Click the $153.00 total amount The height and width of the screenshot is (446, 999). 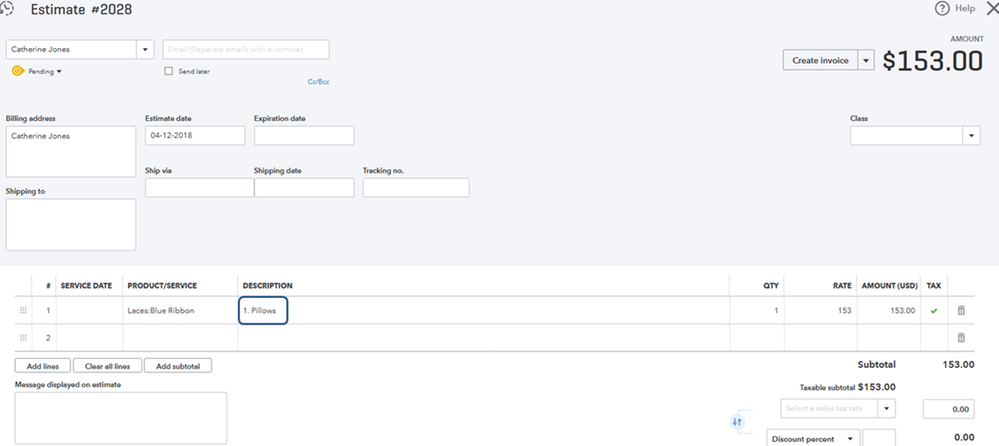click(933, 61)
